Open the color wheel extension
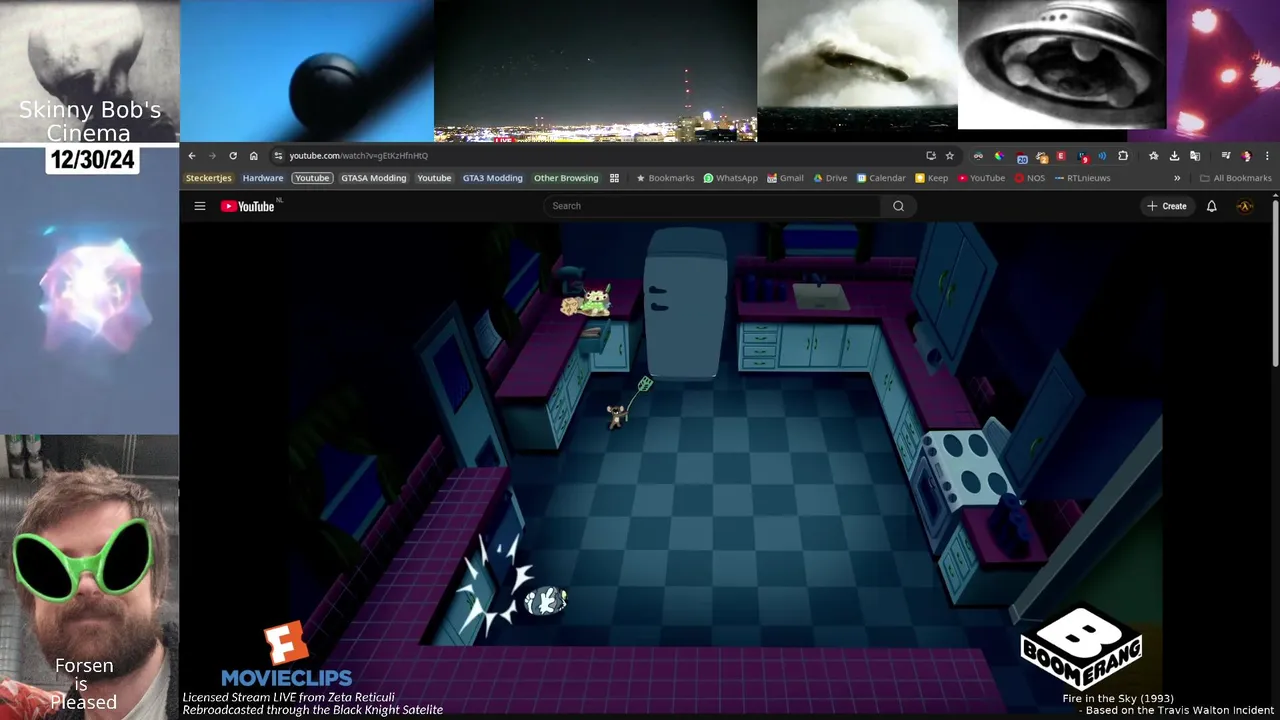The image size is (1280, 720). pos(999,156)
